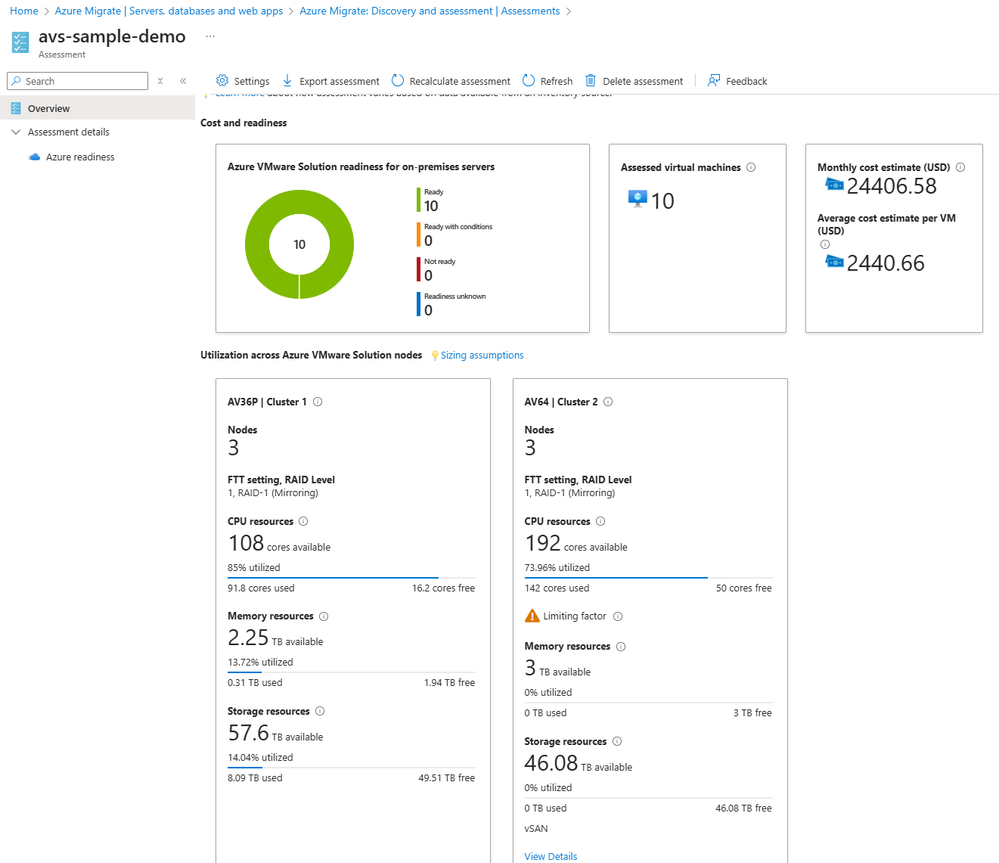Click the assessed virtual machines monitor icon

(x=637, y=199)
